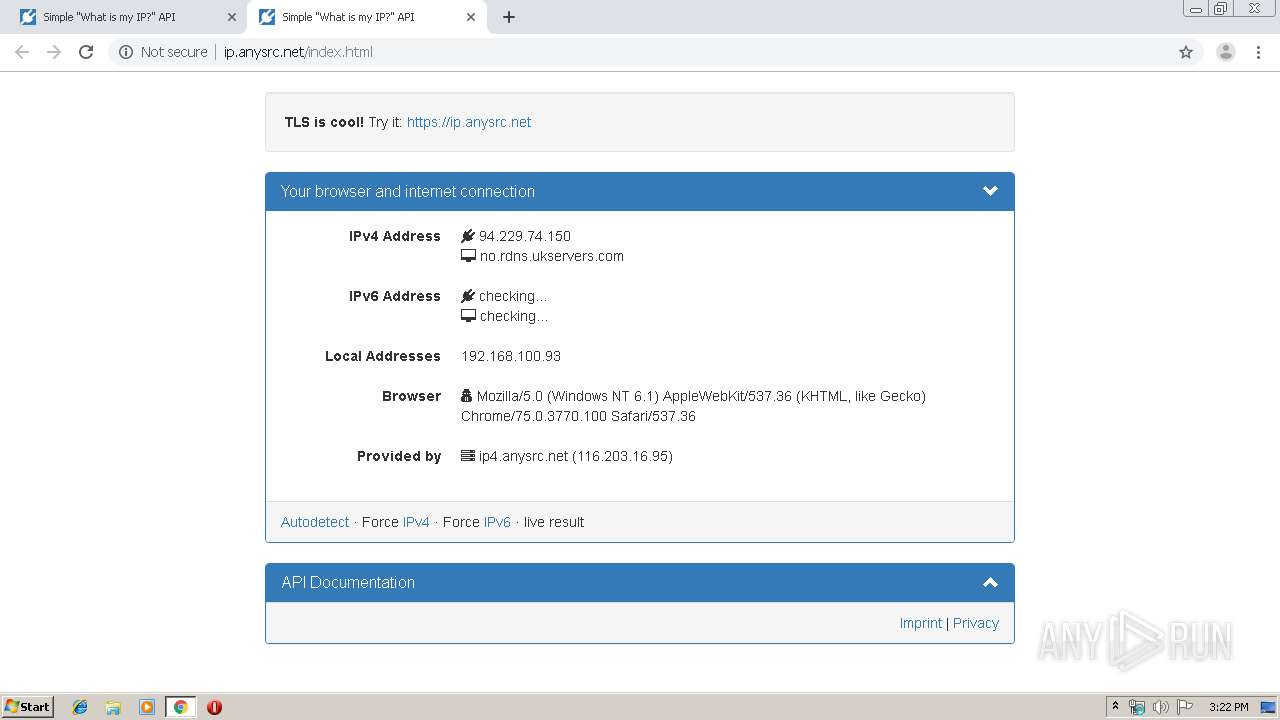Toggle API Documentation panel chevron

coord(990,582)
